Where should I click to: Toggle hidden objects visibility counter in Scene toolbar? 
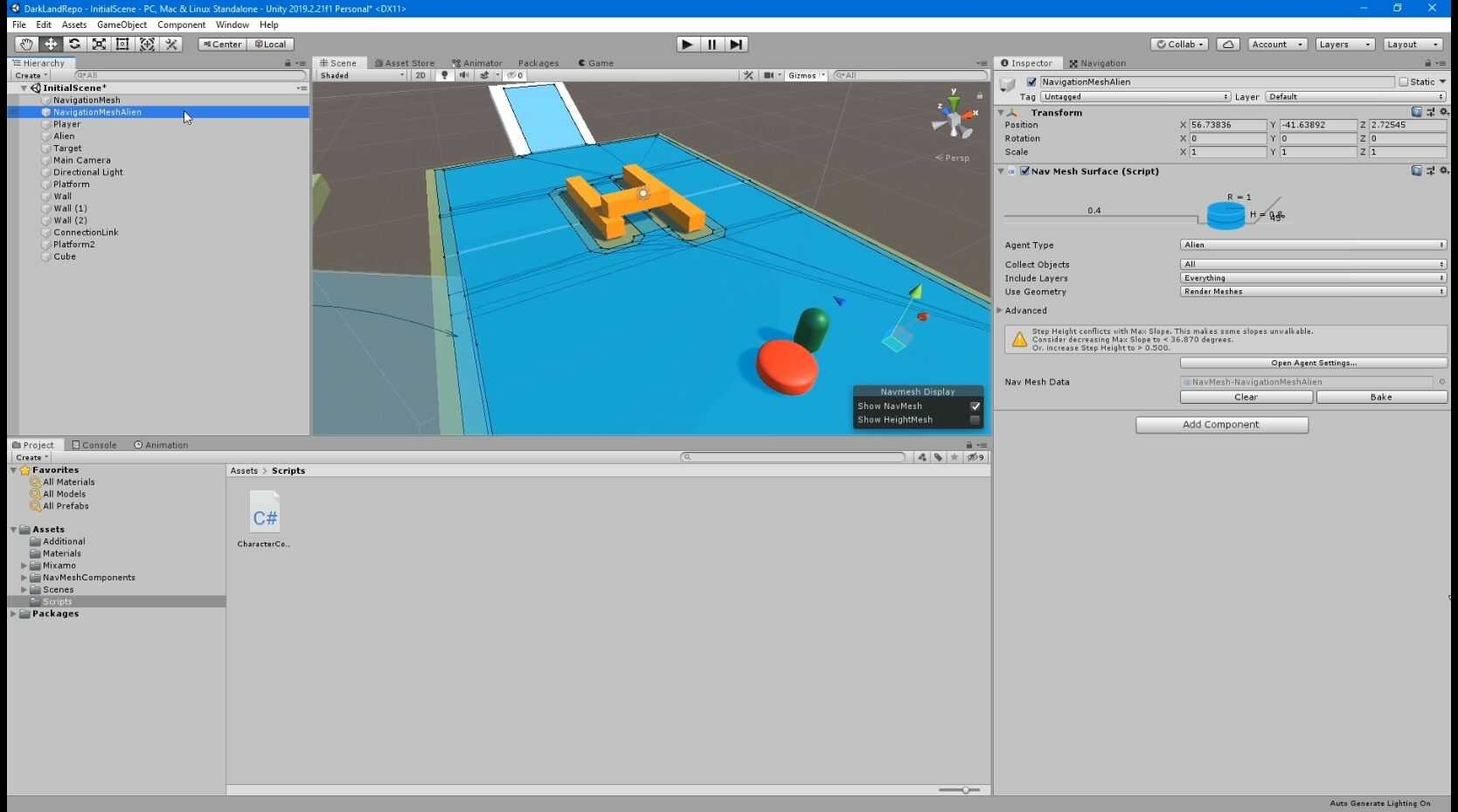pyautogui.click(x=516, y=75)
